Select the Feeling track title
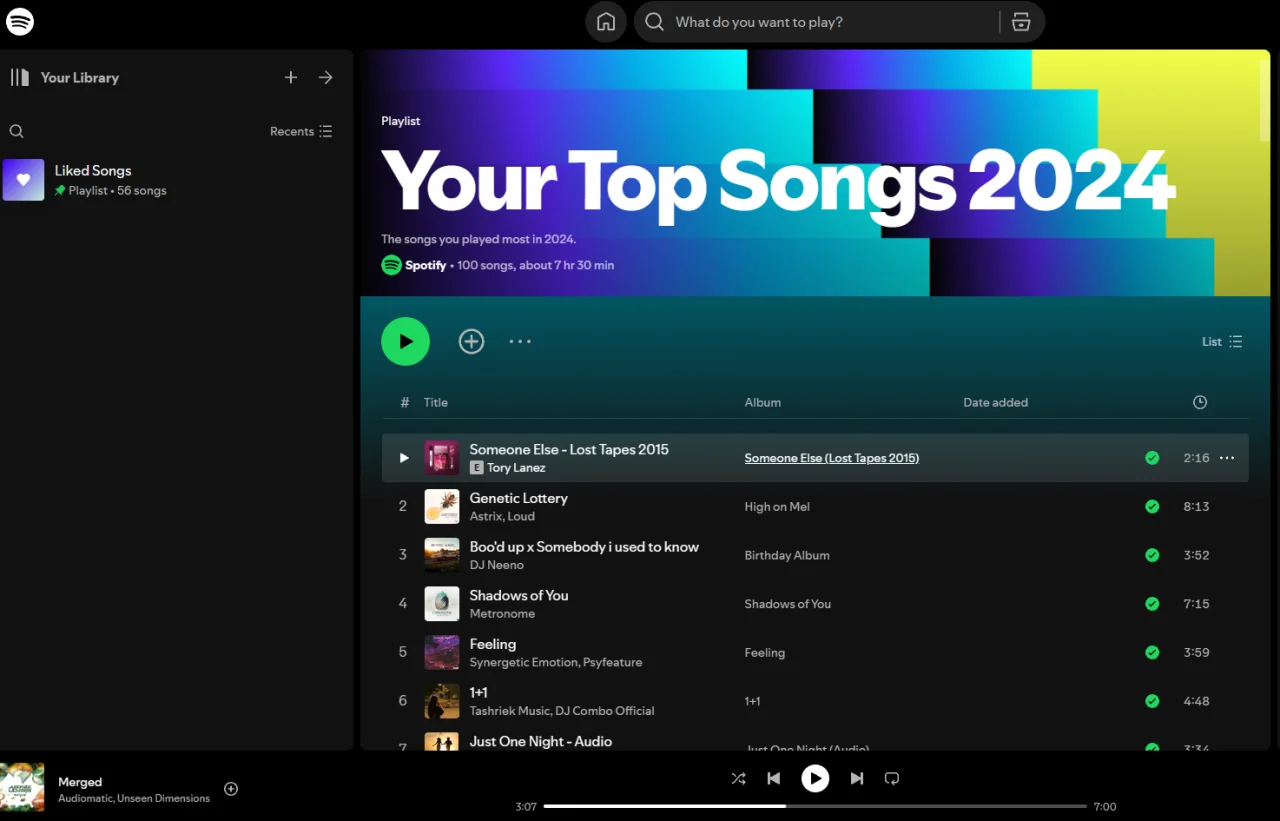Image resolution: width=1280 pixels, height=821 pixels. point(493,644)
